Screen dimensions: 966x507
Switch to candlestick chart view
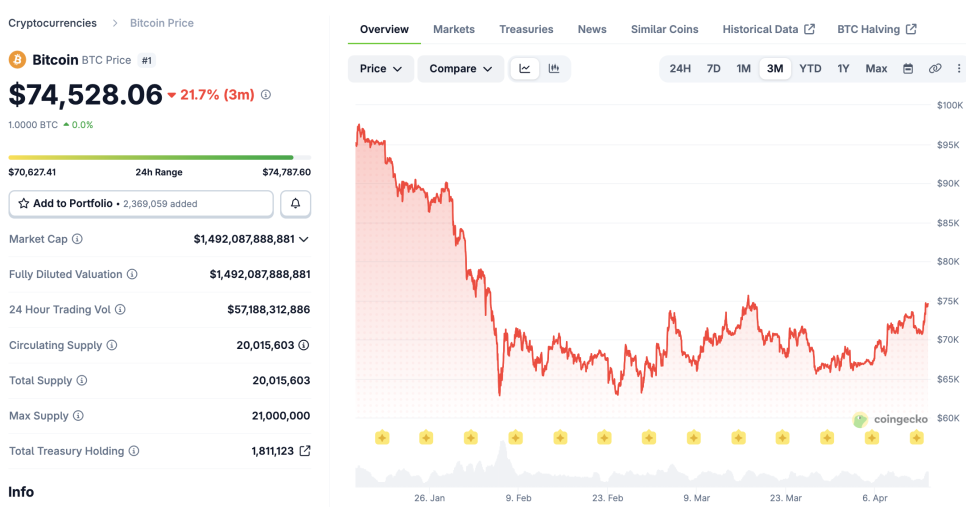pos(554,69)
